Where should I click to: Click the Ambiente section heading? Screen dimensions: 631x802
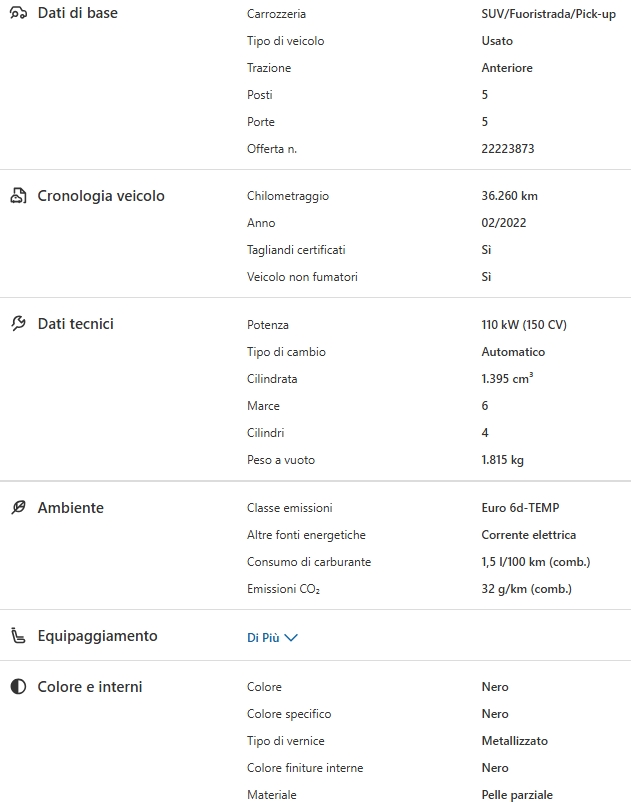[x=70, y=508]
